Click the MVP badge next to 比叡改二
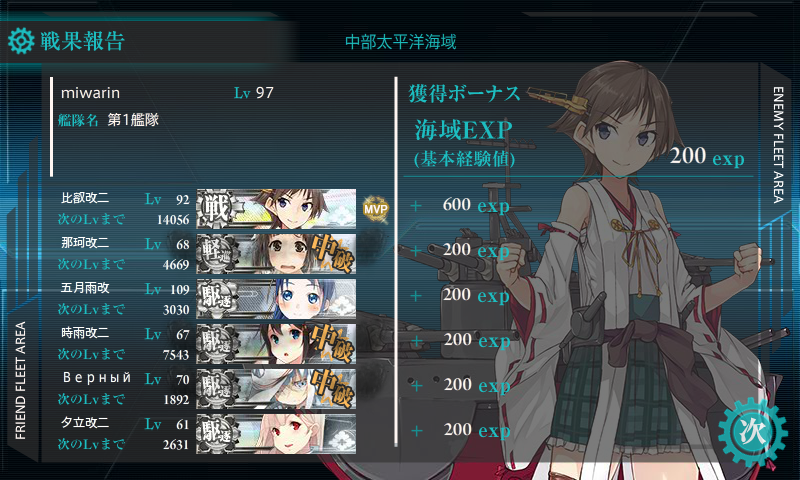 [376, 209]
